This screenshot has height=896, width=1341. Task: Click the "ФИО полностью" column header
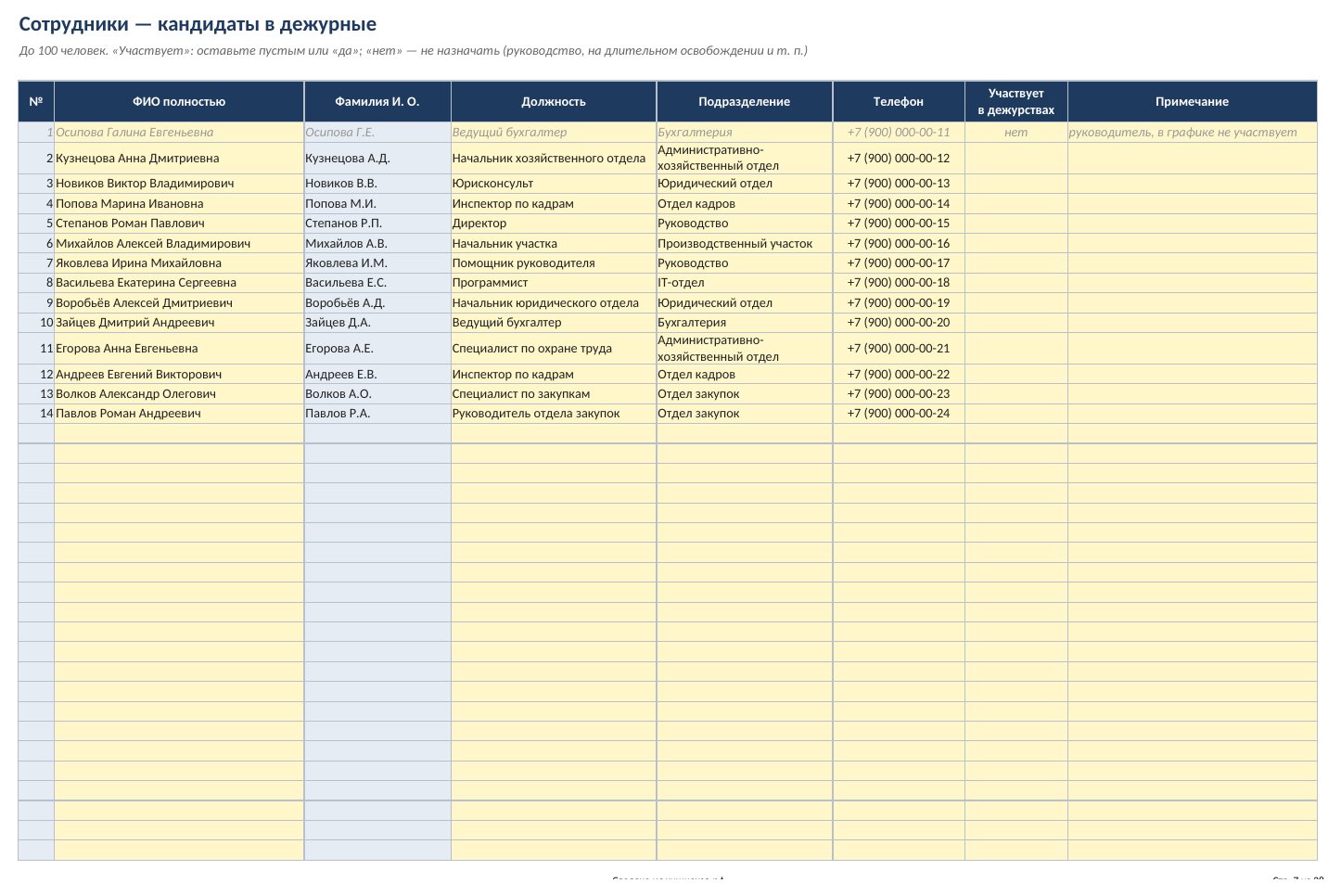click(179, 102)
